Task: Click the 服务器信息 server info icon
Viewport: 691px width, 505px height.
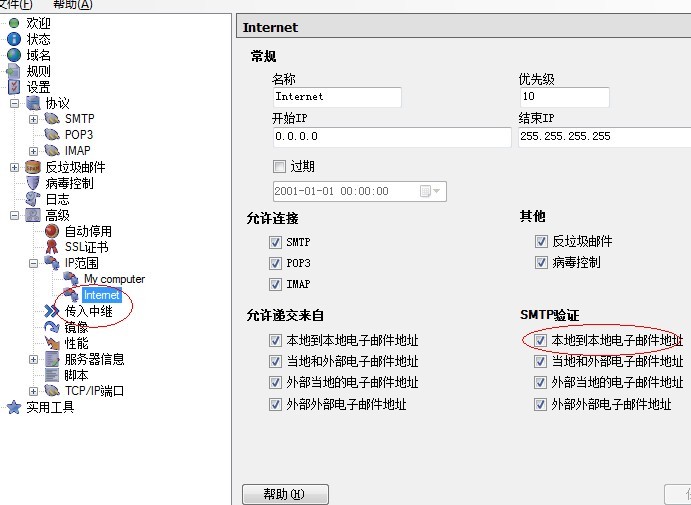Action: coord(52,359)
